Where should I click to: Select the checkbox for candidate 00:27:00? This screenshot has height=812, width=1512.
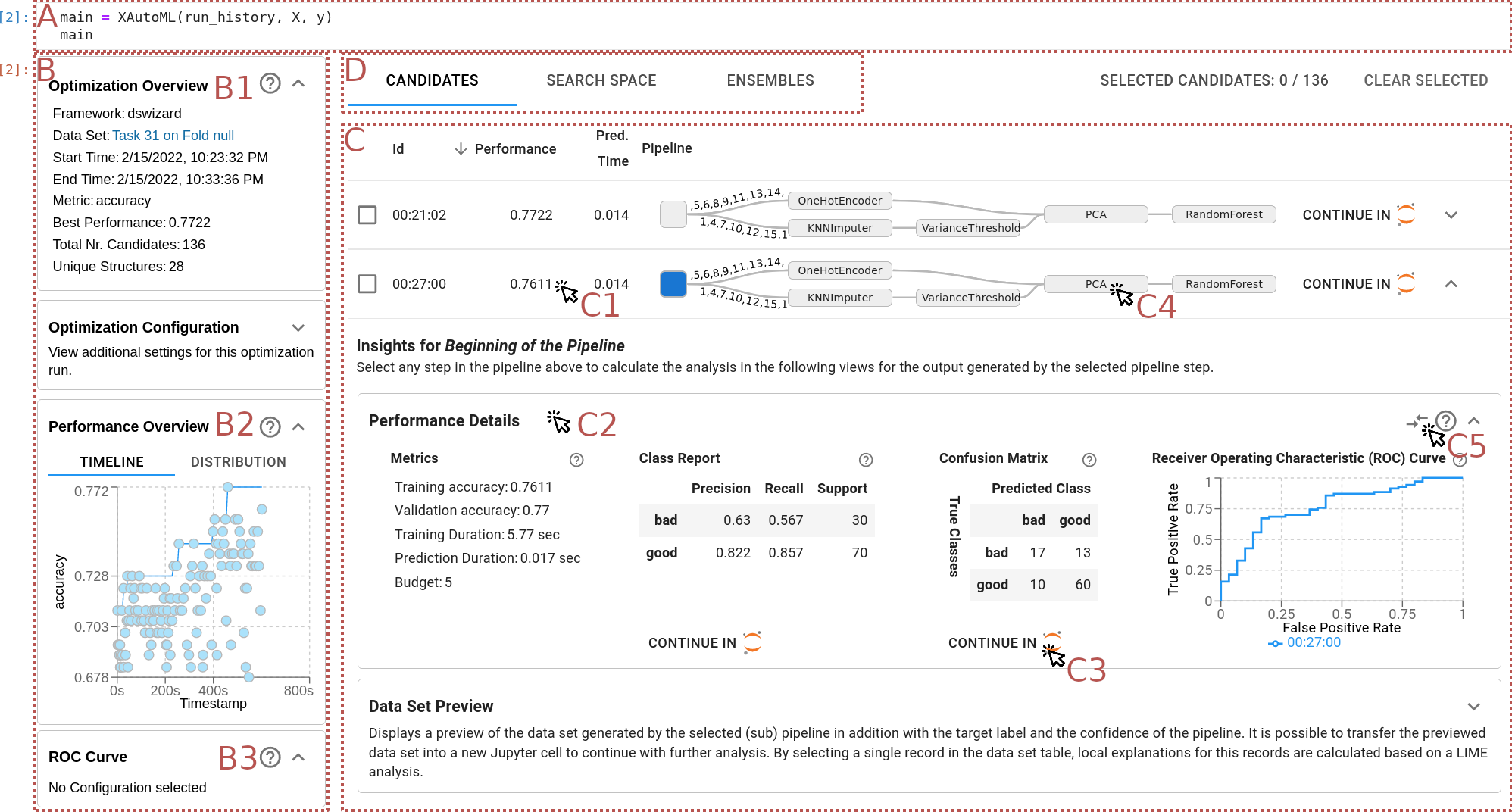point(367,284)
